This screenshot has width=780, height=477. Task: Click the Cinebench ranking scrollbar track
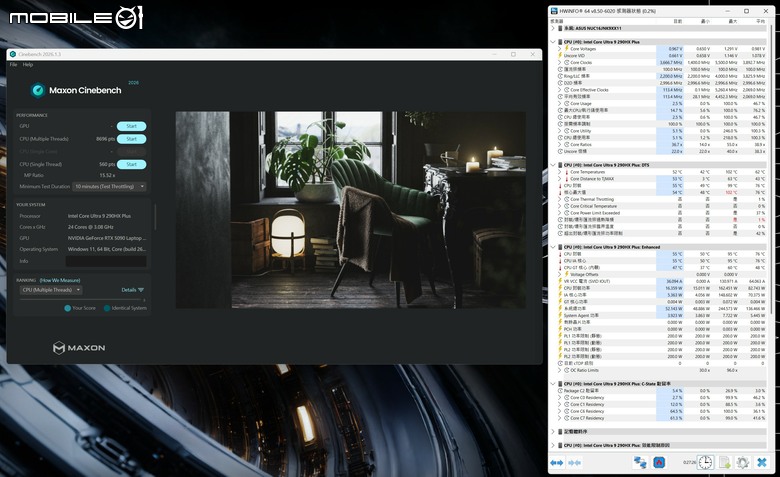click(82, 300)
